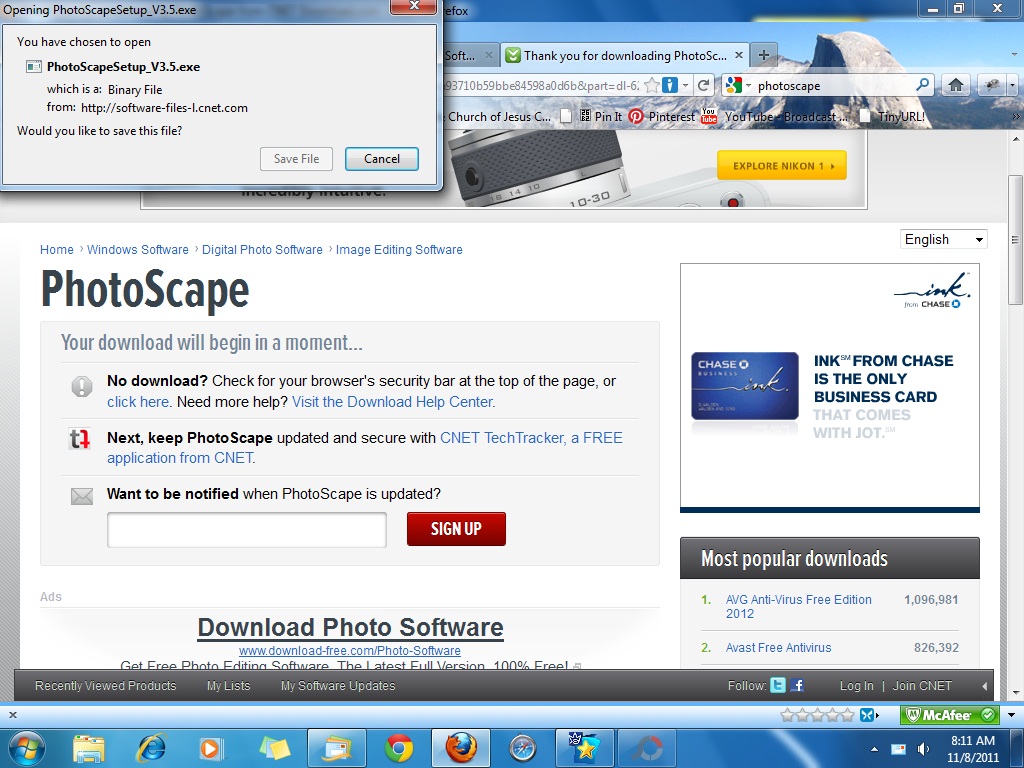Launch Safari from the taskbar
Viewport: 1024px width, 768px height.
click(522, 748)
